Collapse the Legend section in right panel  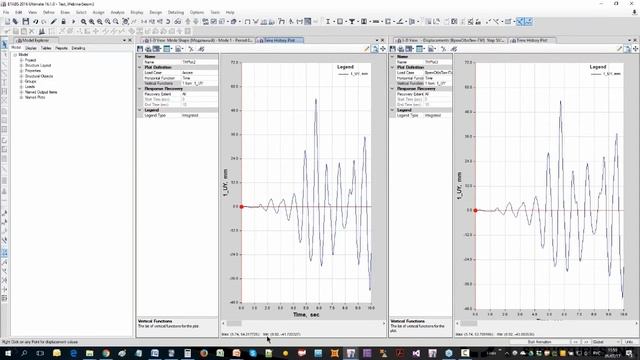coord(393,110)
